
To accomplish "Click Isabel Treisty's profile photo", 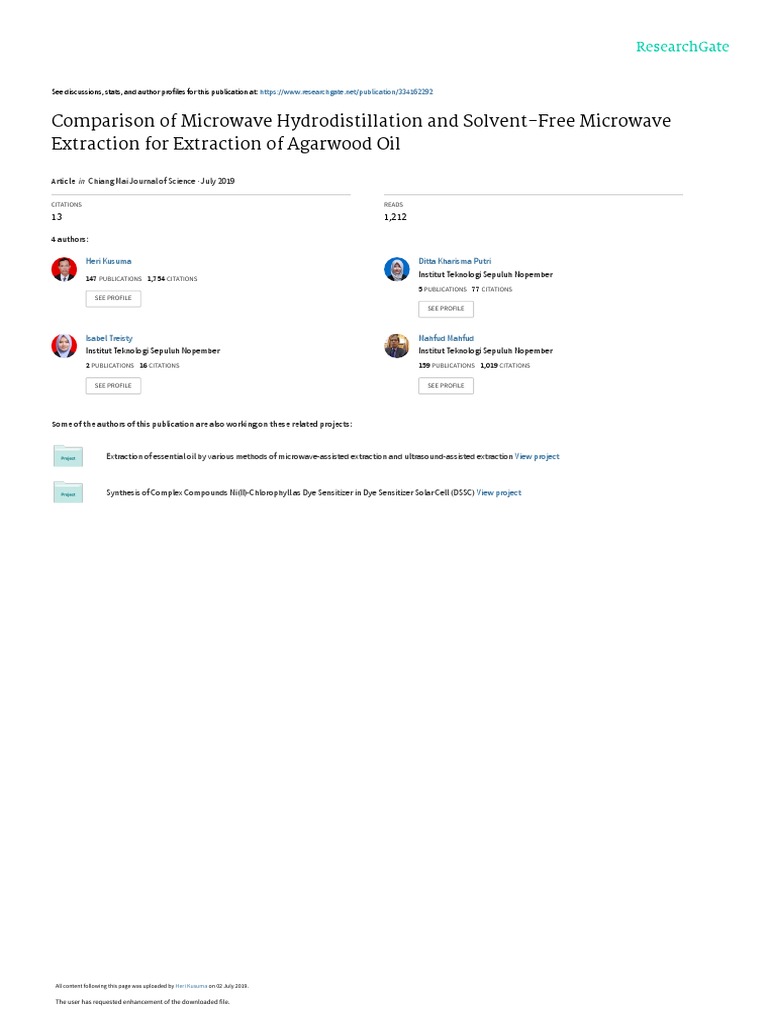I will [64, 346].
